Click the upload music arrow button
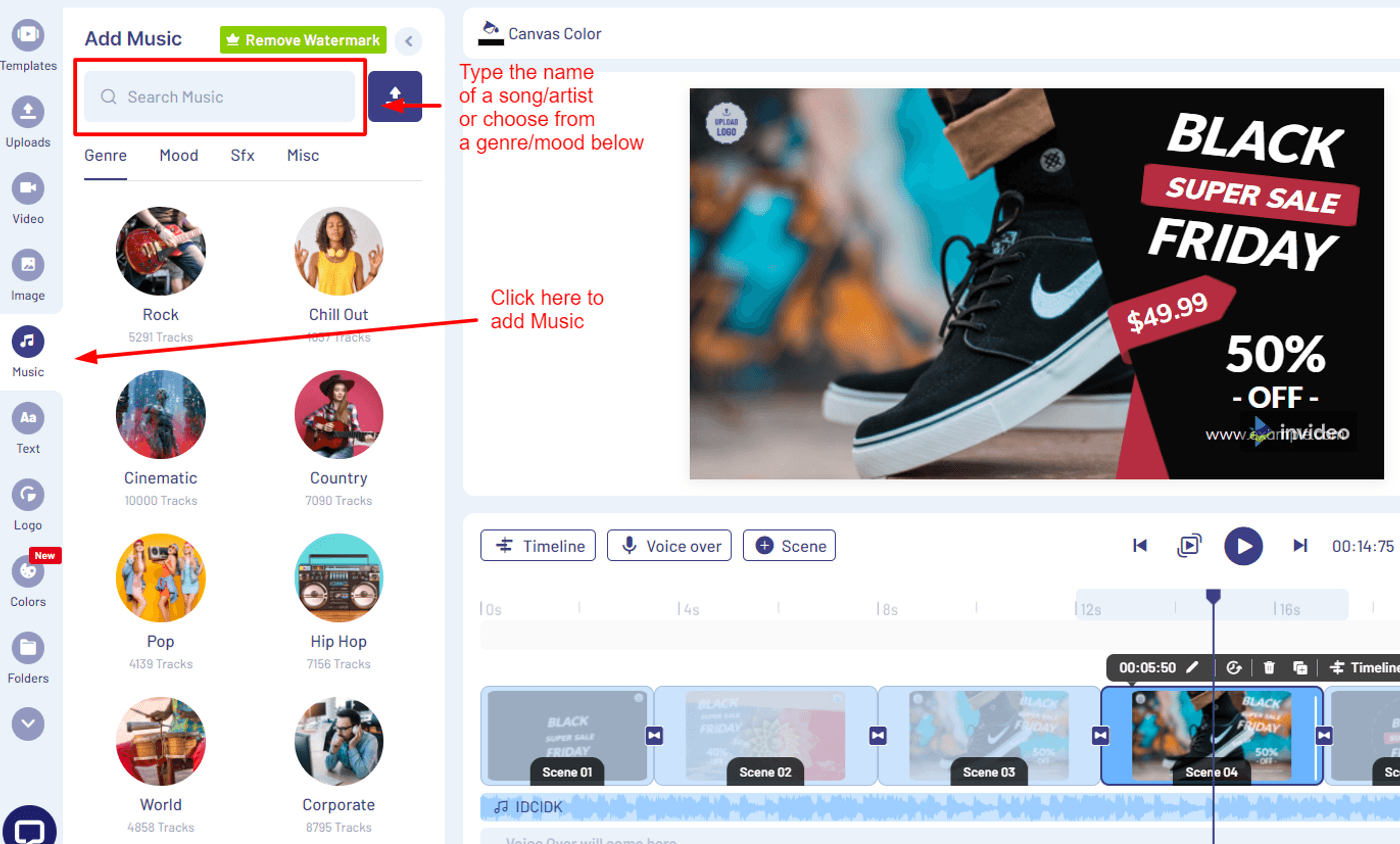Viewport: 1400px width, 844px height. pos(395,97)
